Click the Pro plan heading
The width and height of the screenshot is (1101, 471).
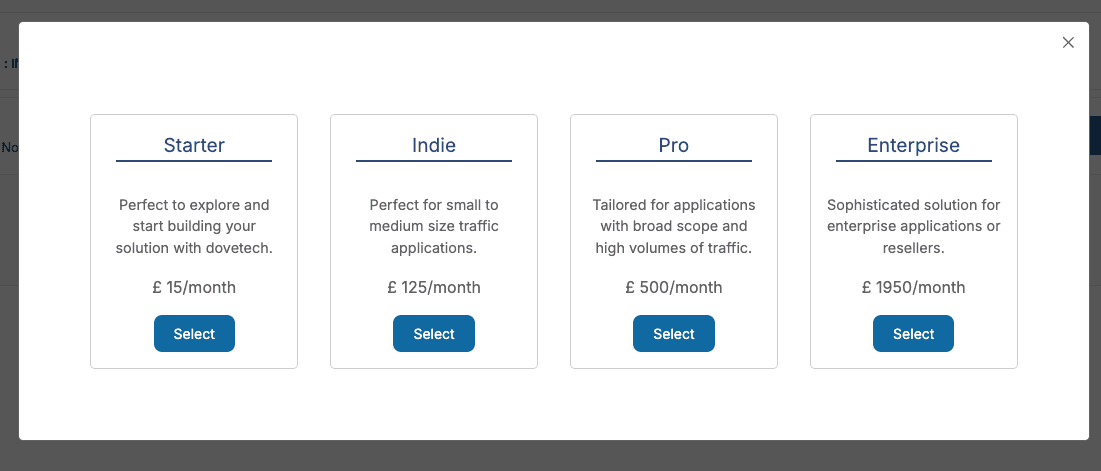(x=674, y=145)
